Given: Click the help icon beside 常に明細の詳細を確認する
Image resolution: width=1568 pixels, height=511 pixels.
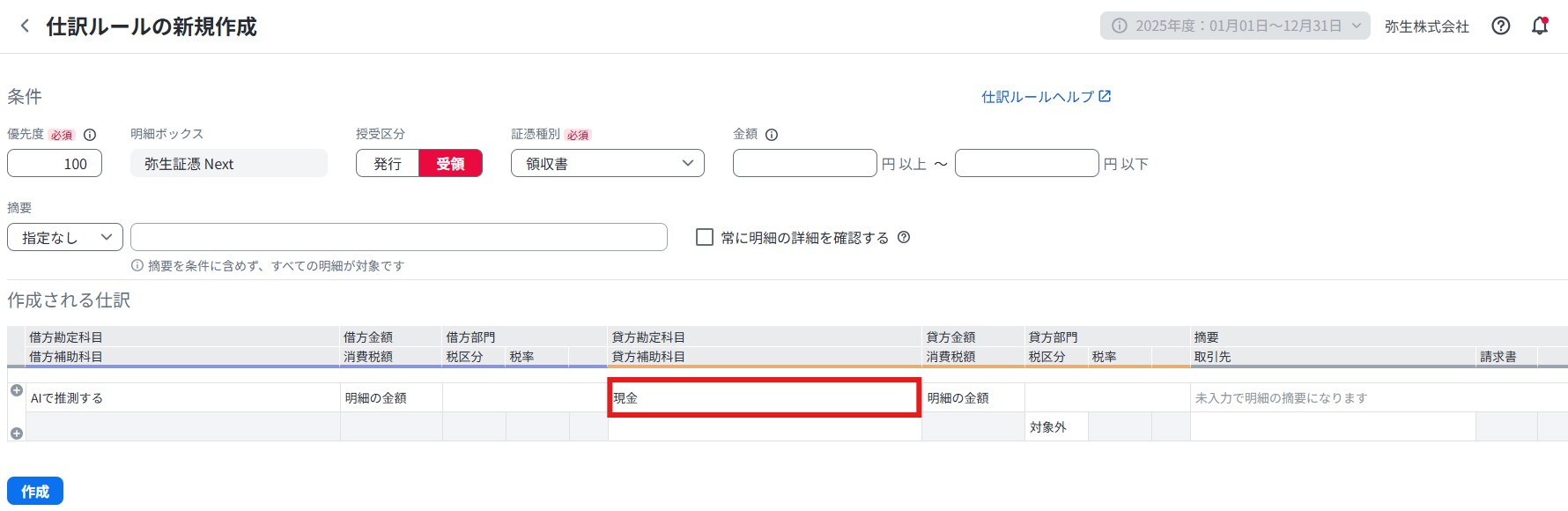Looking at the screenshot, I should pos(904,237).
